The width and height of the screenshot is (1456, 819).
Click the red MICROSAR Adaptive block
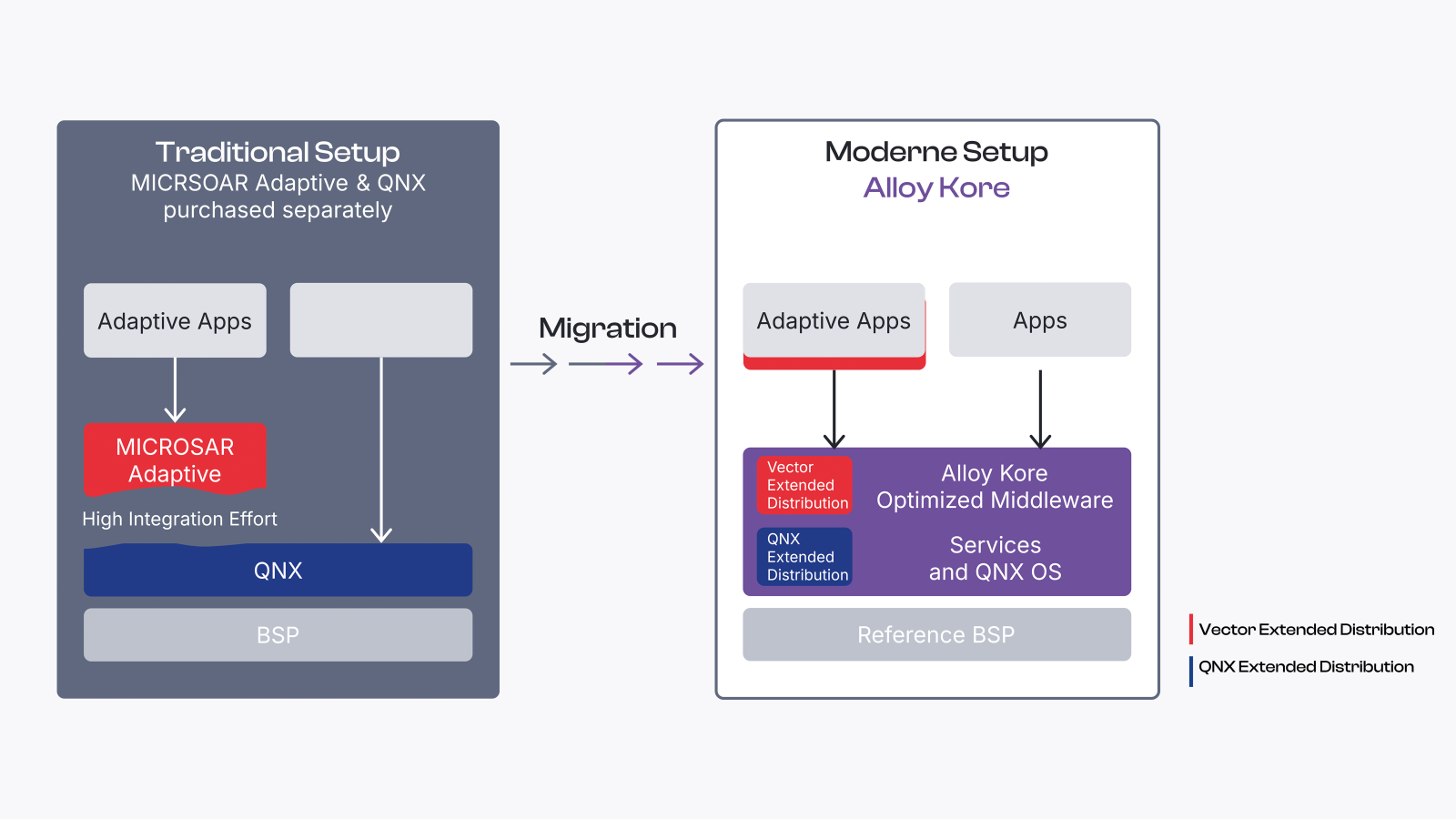[175, 460]
